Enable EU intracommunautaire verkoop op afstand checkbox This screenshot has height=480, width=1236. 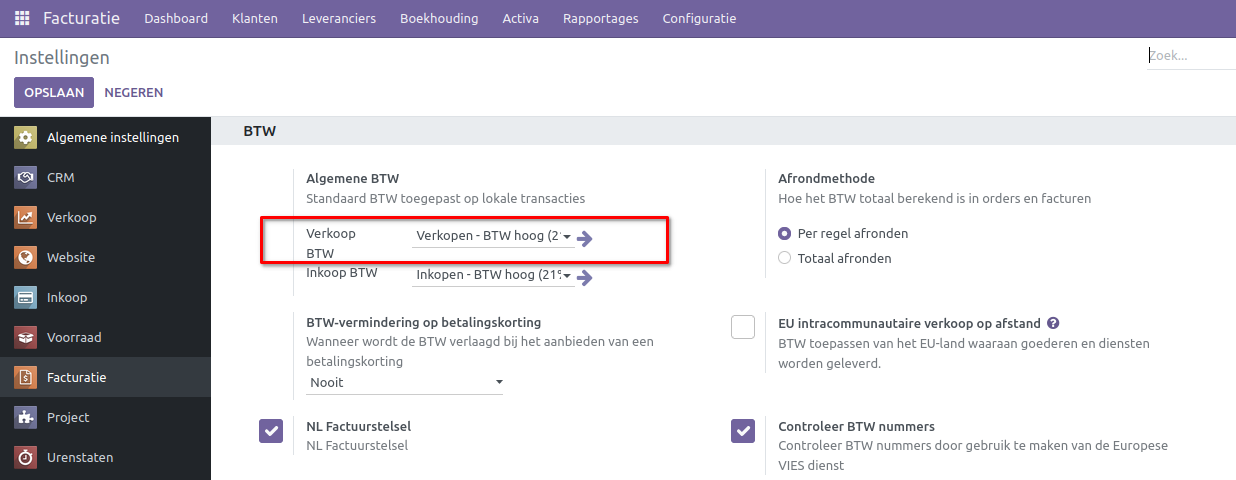coord(743,327)
